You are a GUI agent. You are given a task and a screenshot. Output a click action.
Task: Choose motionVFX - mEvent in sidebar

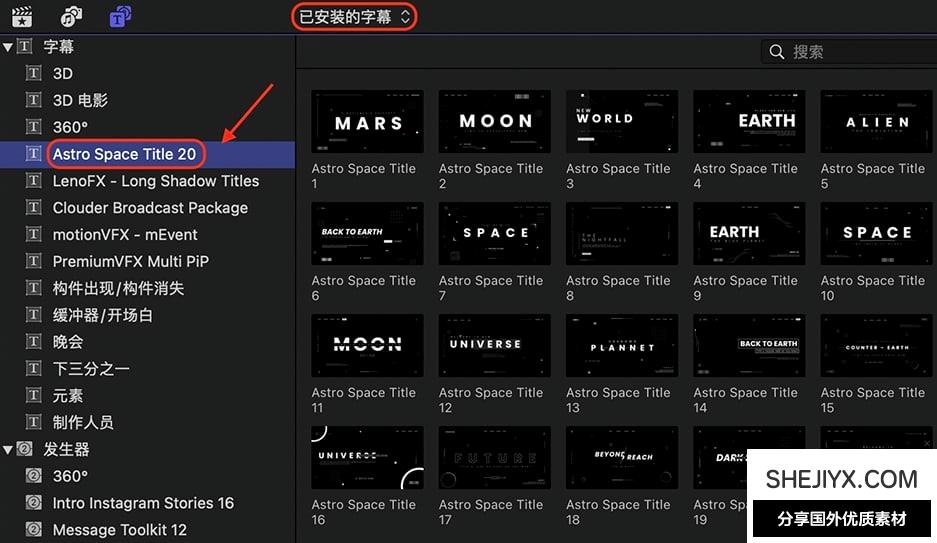pos(125,235)
